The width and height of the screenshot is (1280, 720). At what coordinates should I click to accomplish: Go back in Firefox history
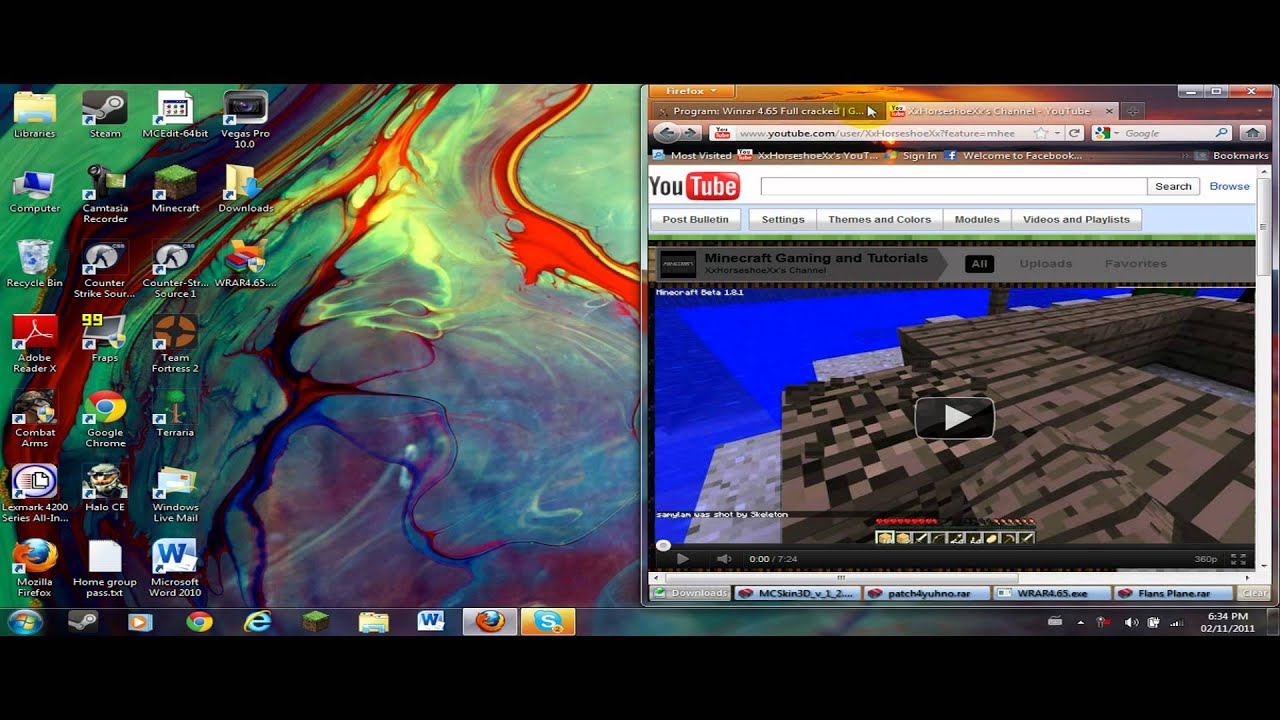coord(665,133)
